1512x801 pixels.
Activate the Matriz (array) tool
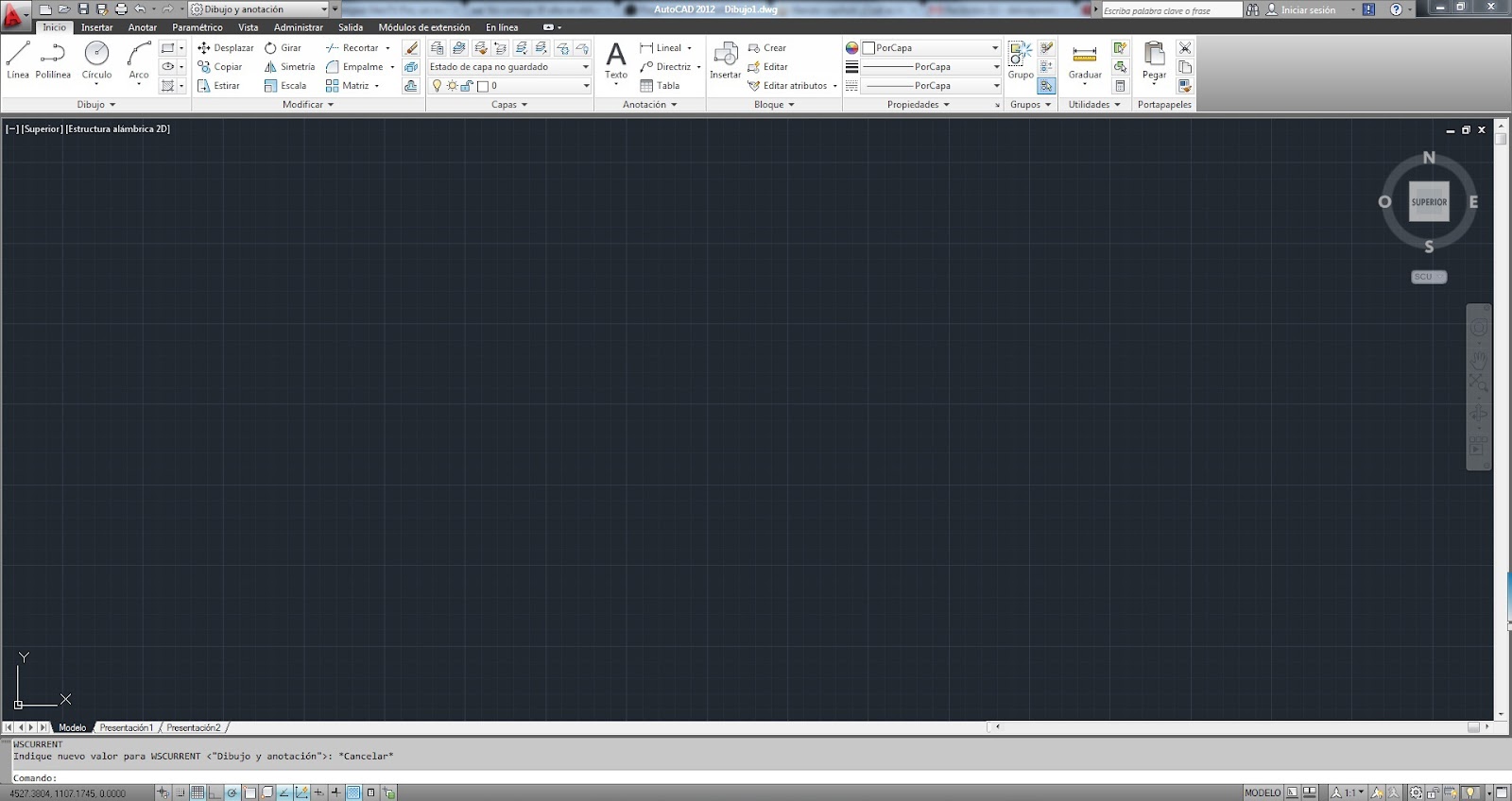coord(348,85)
